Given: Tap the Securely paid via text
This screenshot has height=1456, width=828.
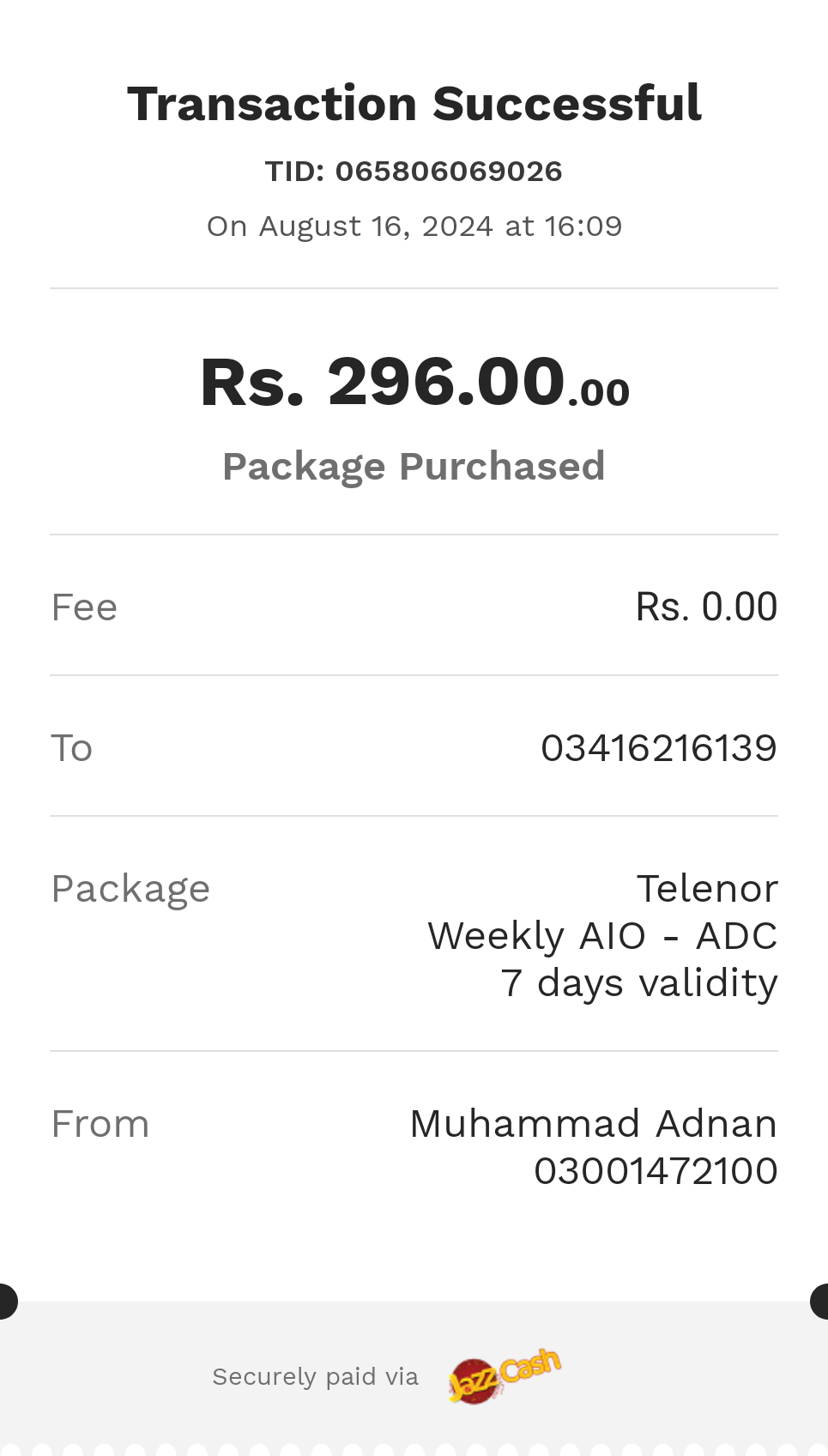Looking at the screenshot, I should tap(315, 1377).
